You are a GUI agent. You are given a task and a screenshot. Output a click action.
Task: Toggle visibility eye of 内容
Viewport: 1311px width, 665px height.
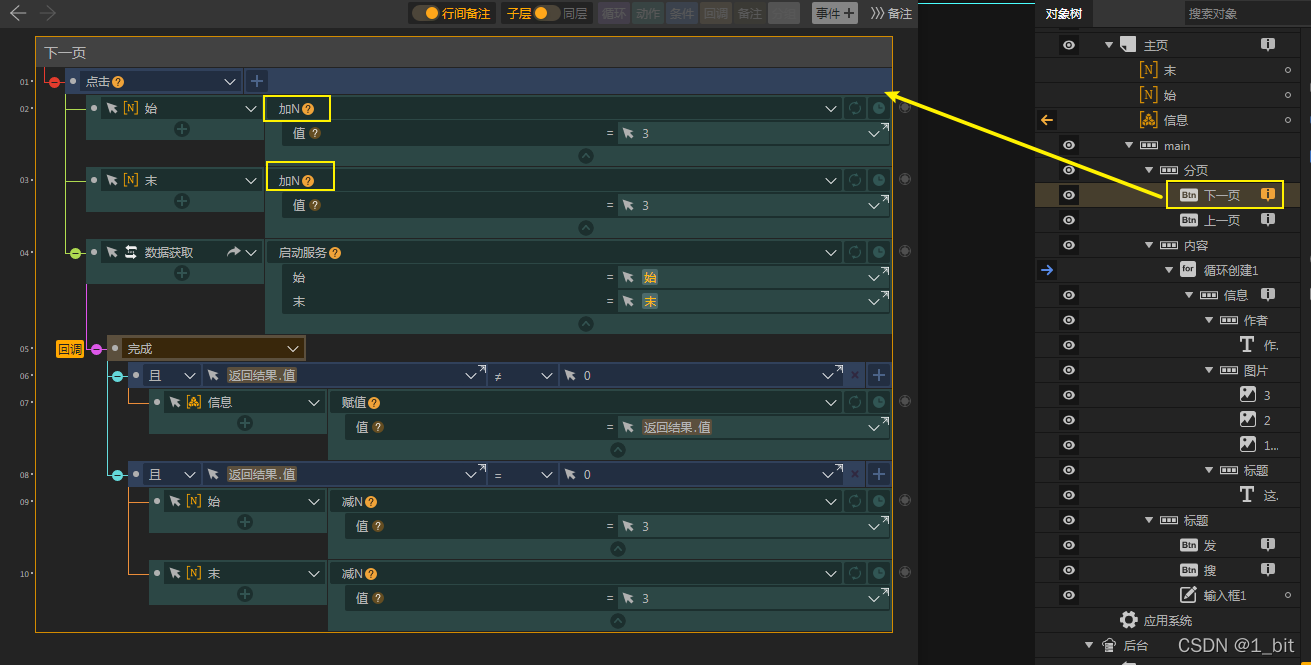click(1069, 245)
